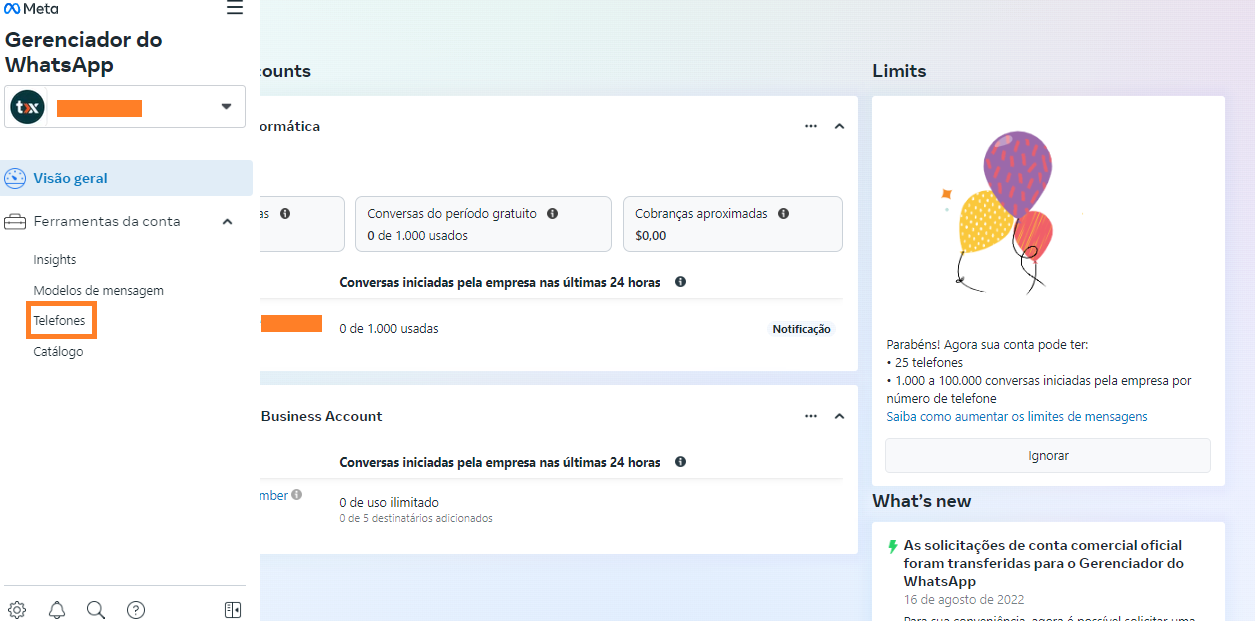
Task: Collapse the sidebar using the panel icon
Action: tap(233, 610)
